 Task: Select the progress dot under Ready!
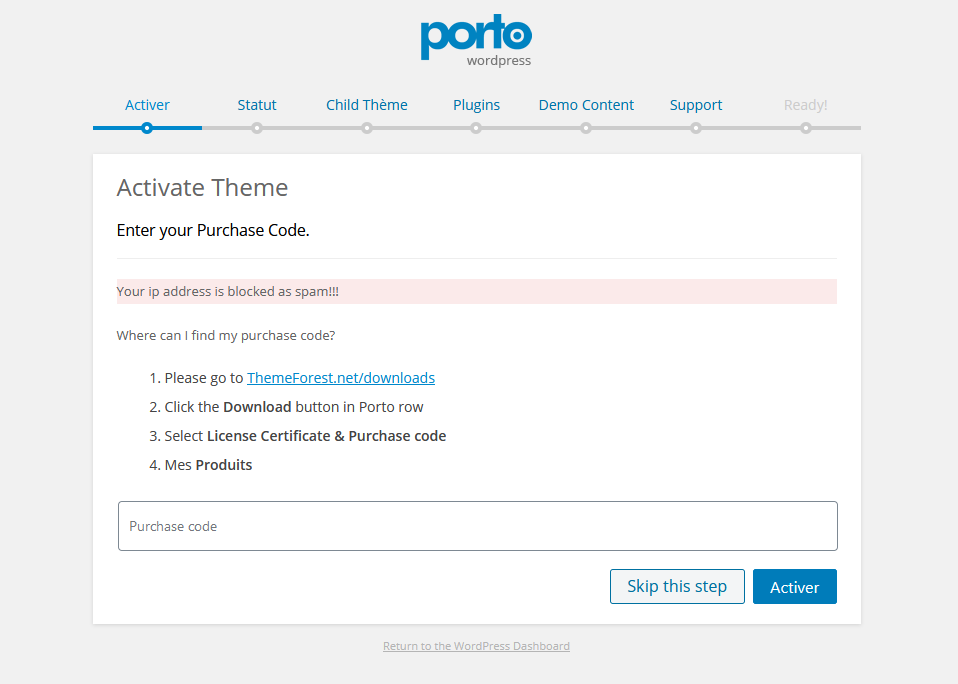pos(805,128)
